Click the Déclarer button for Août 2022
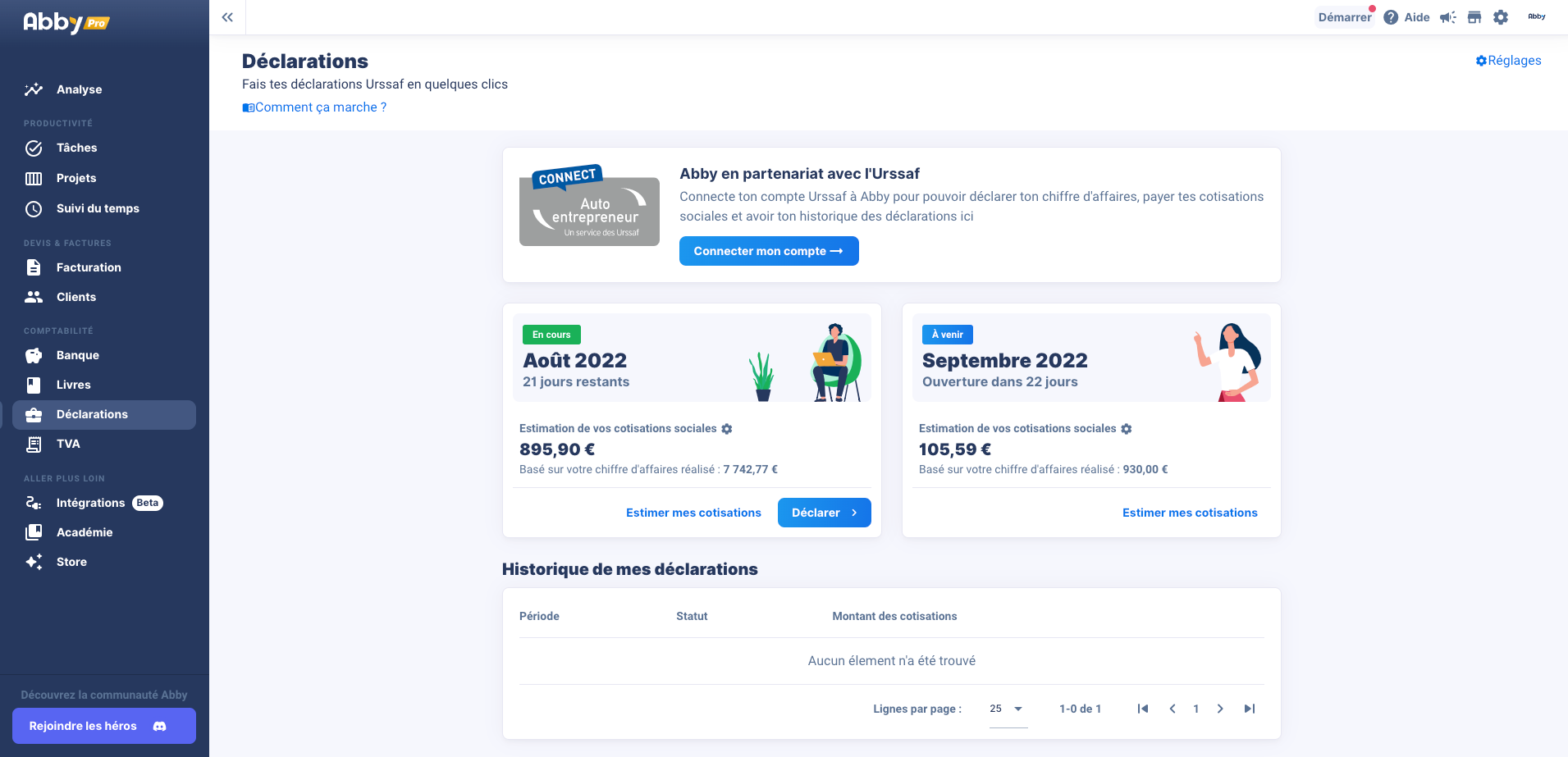1568x757 pixels. (824, 513)
